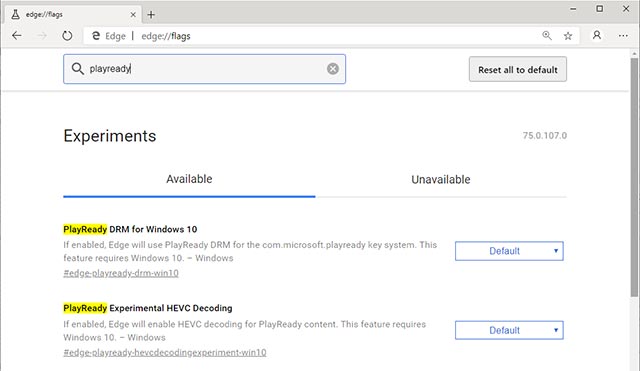Screen dimensions: 640x371
Task: Go back with the browser back arrow
Action: coord(17,36)
